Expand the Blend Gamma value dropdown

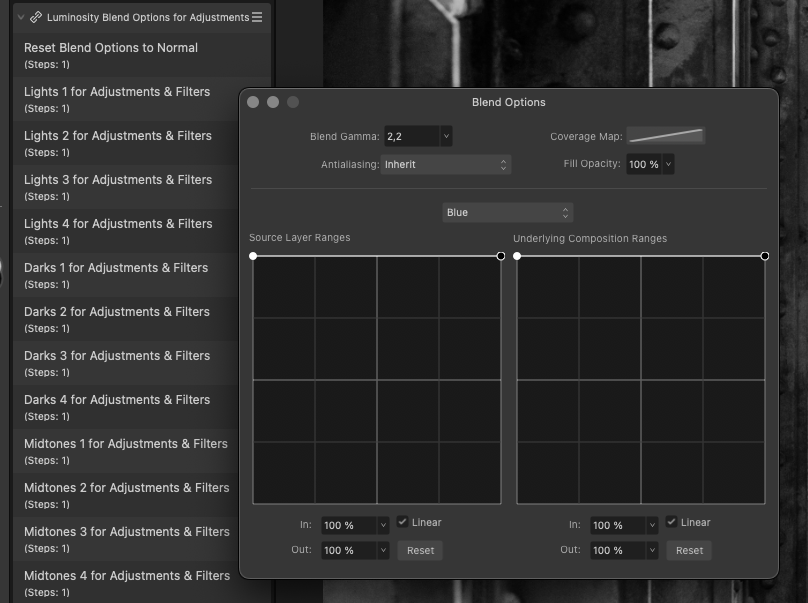(446, 136)
